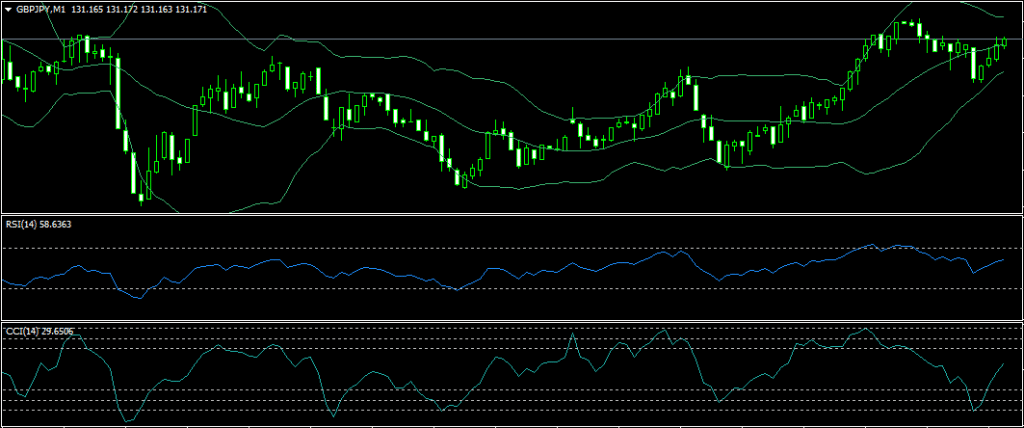Click the last candlestick on the right edge
This screenshot has width=1024, height=428.
coord(1004,41)
